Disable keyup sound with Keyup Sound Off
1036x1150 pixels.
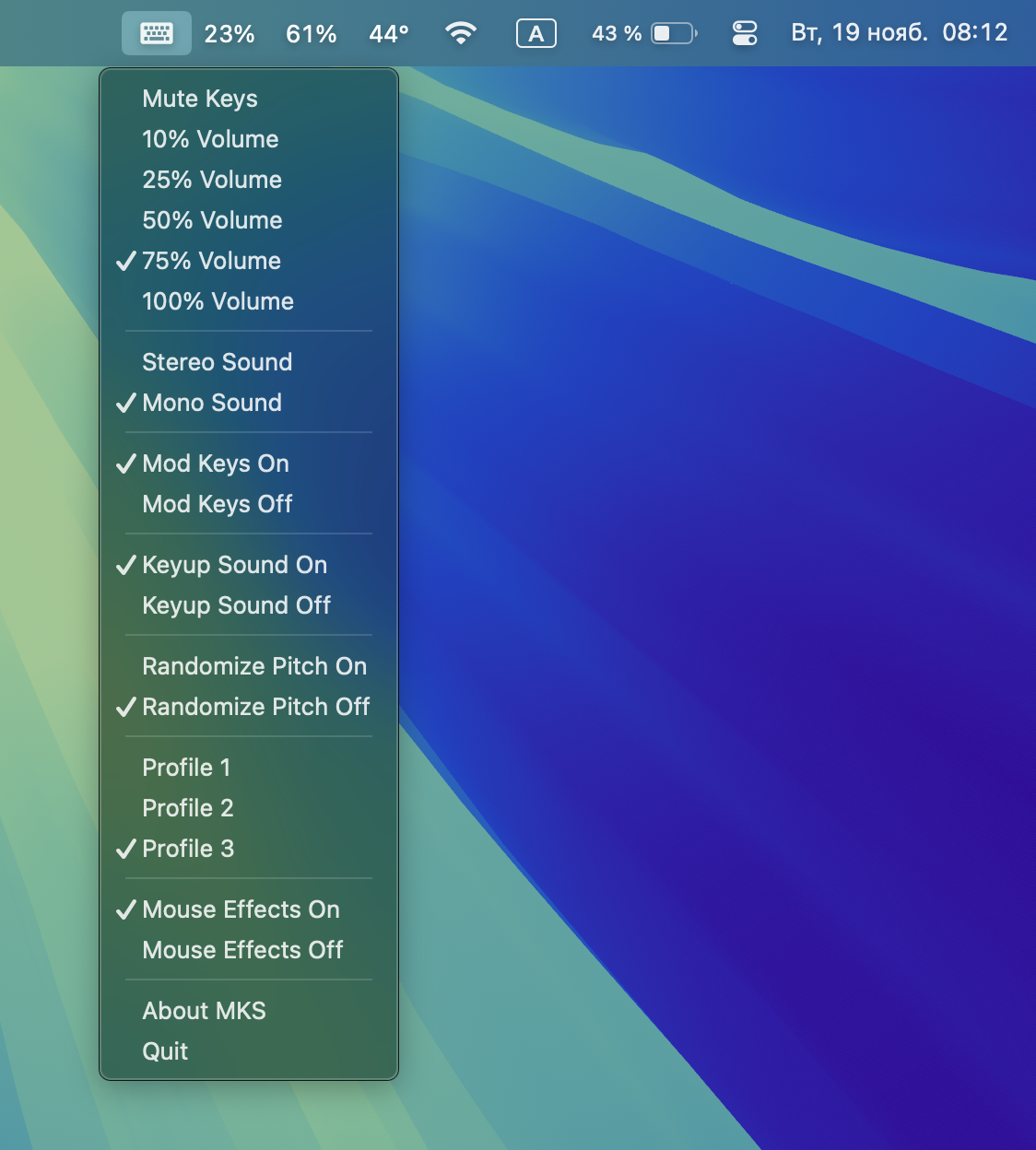coord(236,605)
